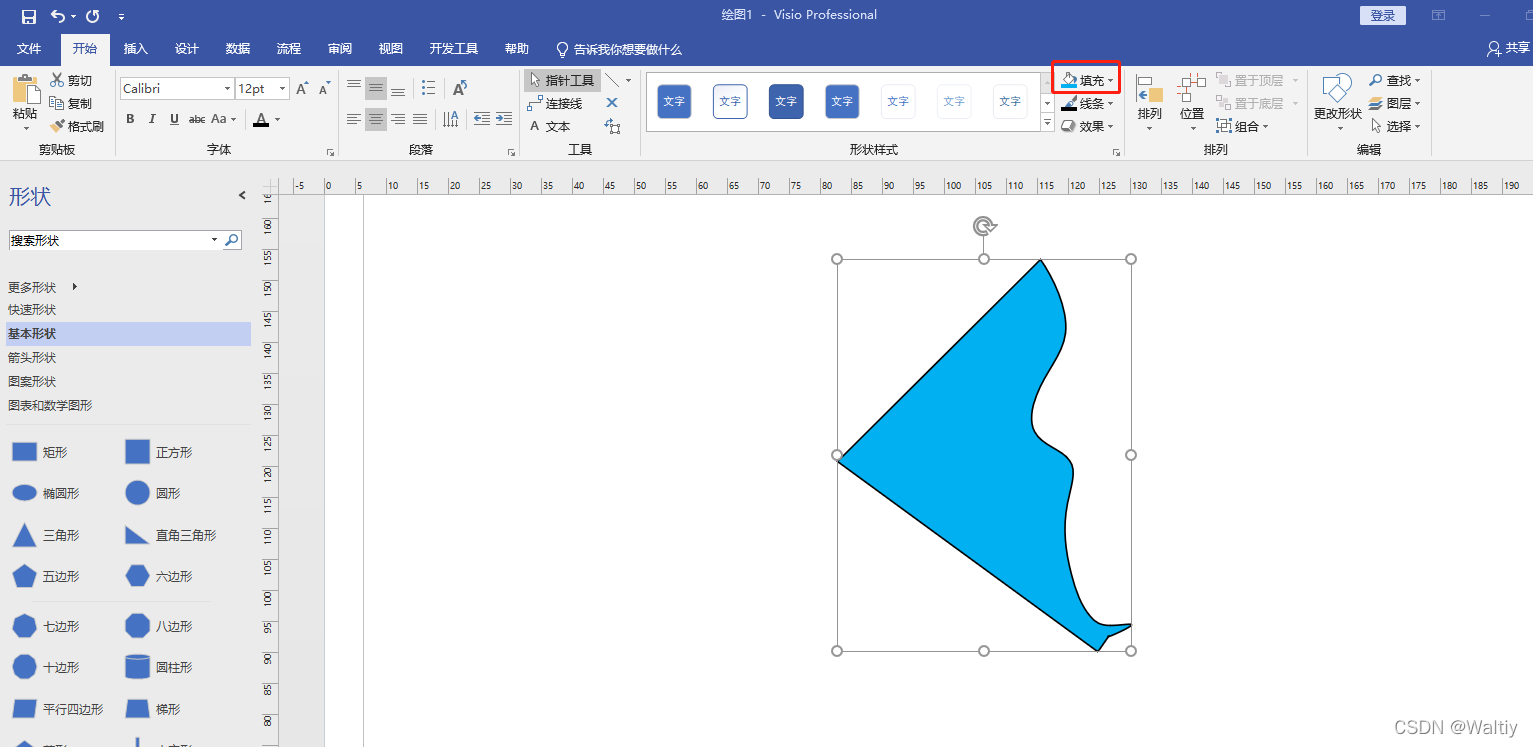
Task: Select the Pointer Tool (指针工具)
Action: (x=562, y=80)
